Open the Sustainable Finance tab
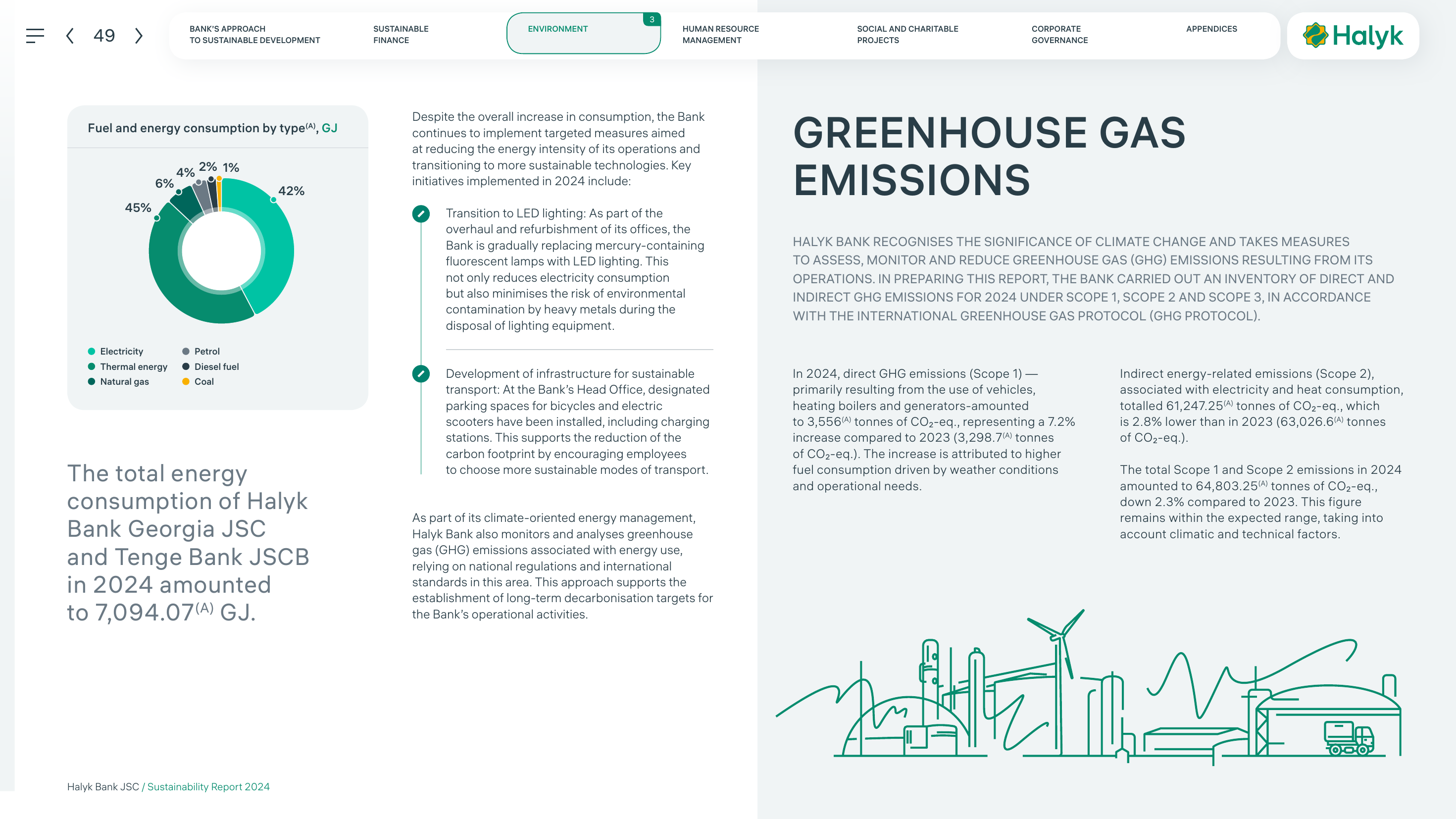Image resolution: width=1456 pixels, height=819 pixels. point(401,35)
